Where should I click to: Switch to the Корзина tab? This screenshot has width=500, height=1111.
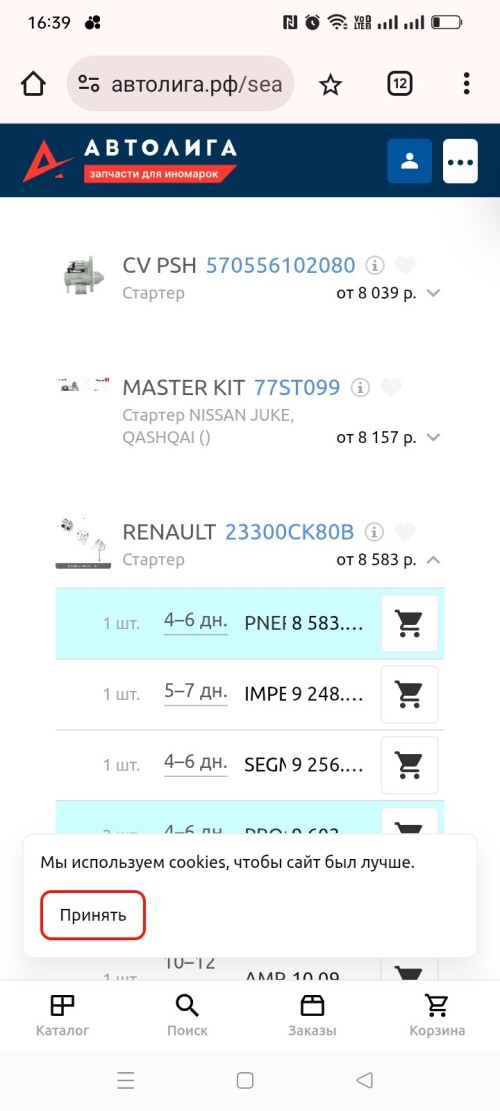coord(437,1015)
